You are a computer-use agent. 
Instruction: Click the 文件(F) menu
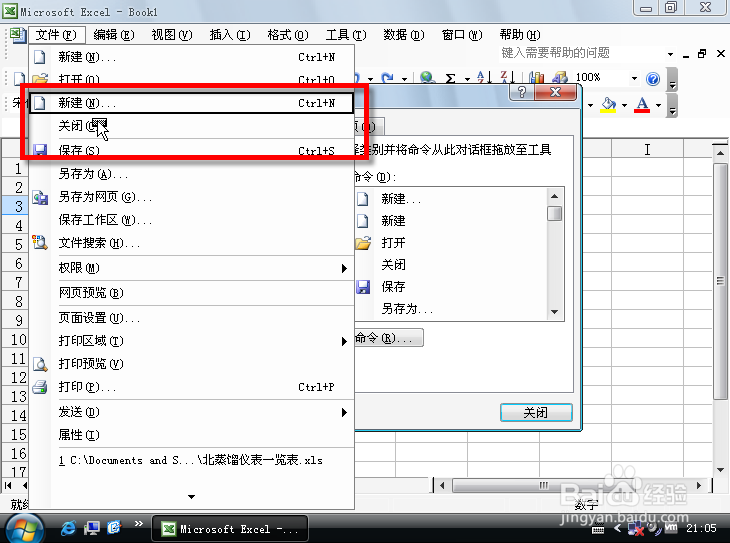click(x=56, y=35)
